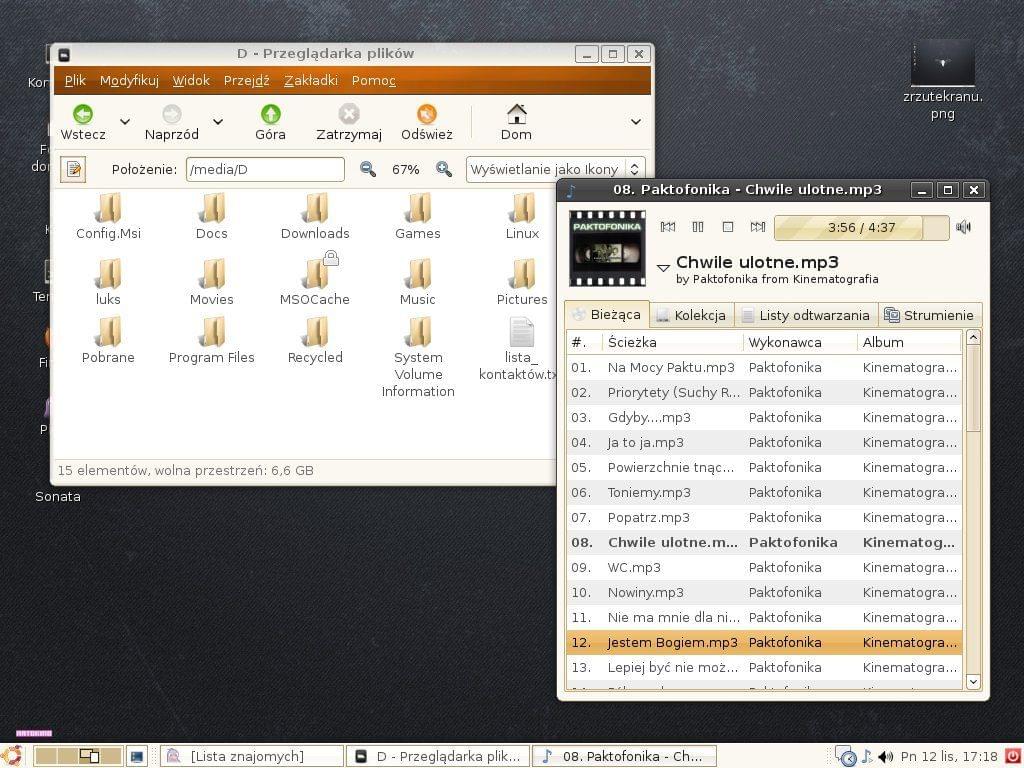Click playlist scrollbar down arrow
1024x768 pixels.
click(973, 682)
